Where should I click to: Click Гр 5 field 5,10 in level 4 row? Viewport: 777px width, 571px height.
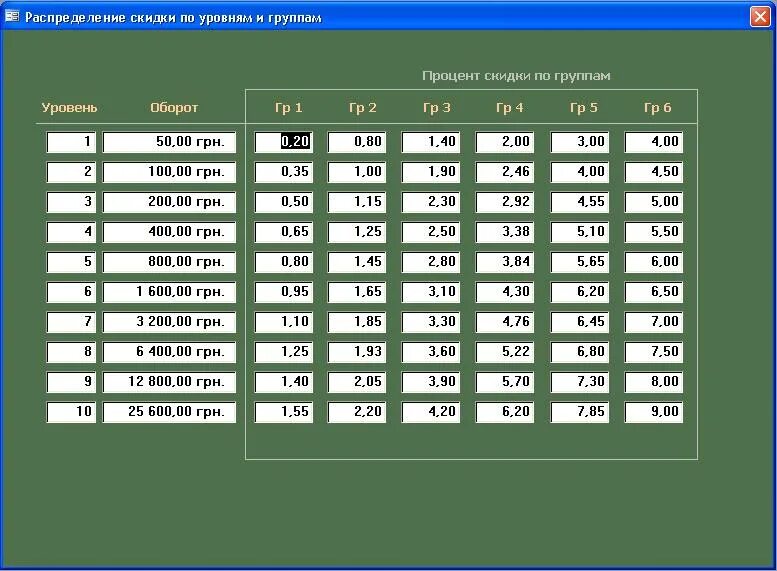pyautogui.click(x=580, y=232)
